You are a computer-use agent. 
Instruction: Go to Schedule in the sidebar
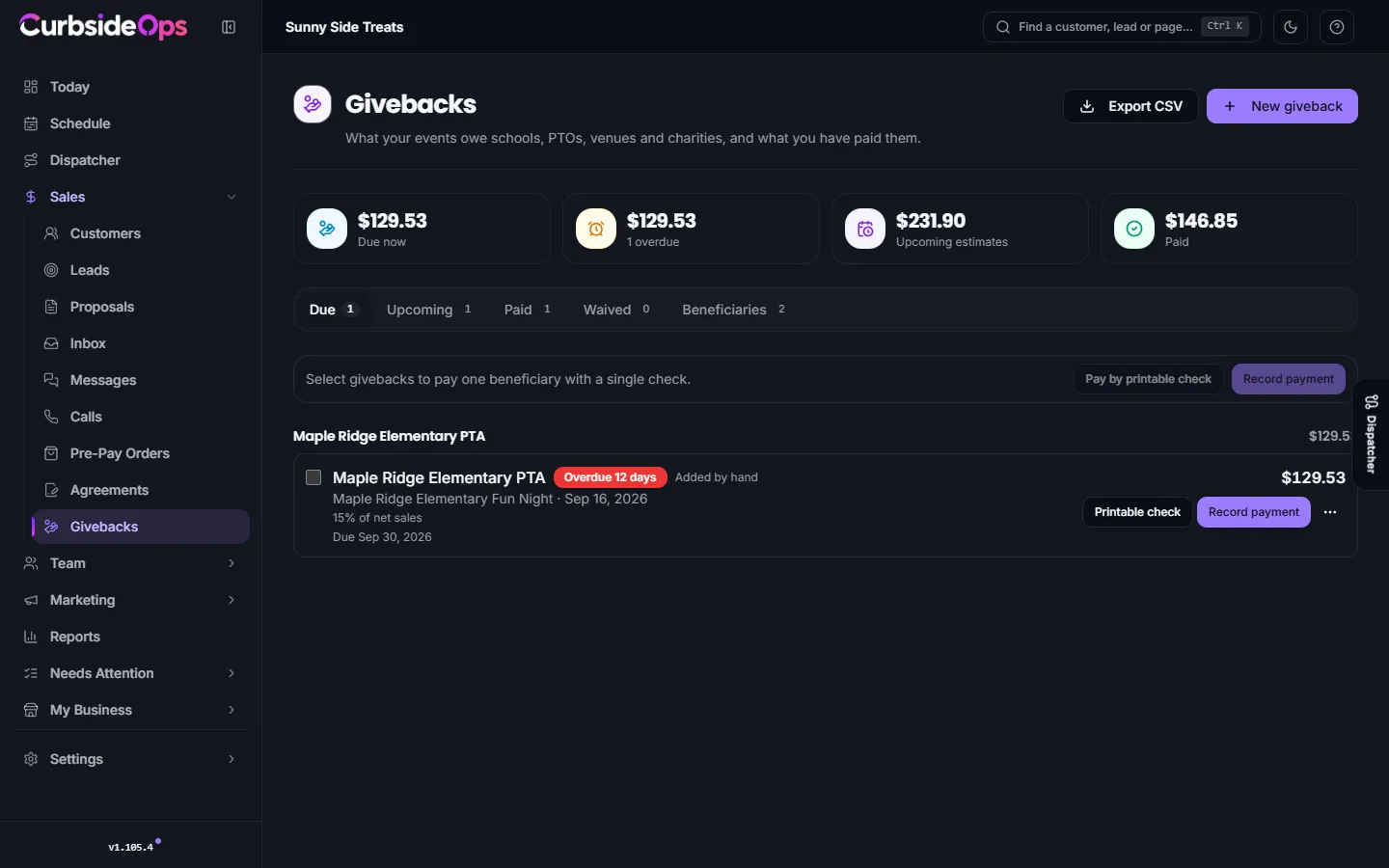tap(130, 123)
